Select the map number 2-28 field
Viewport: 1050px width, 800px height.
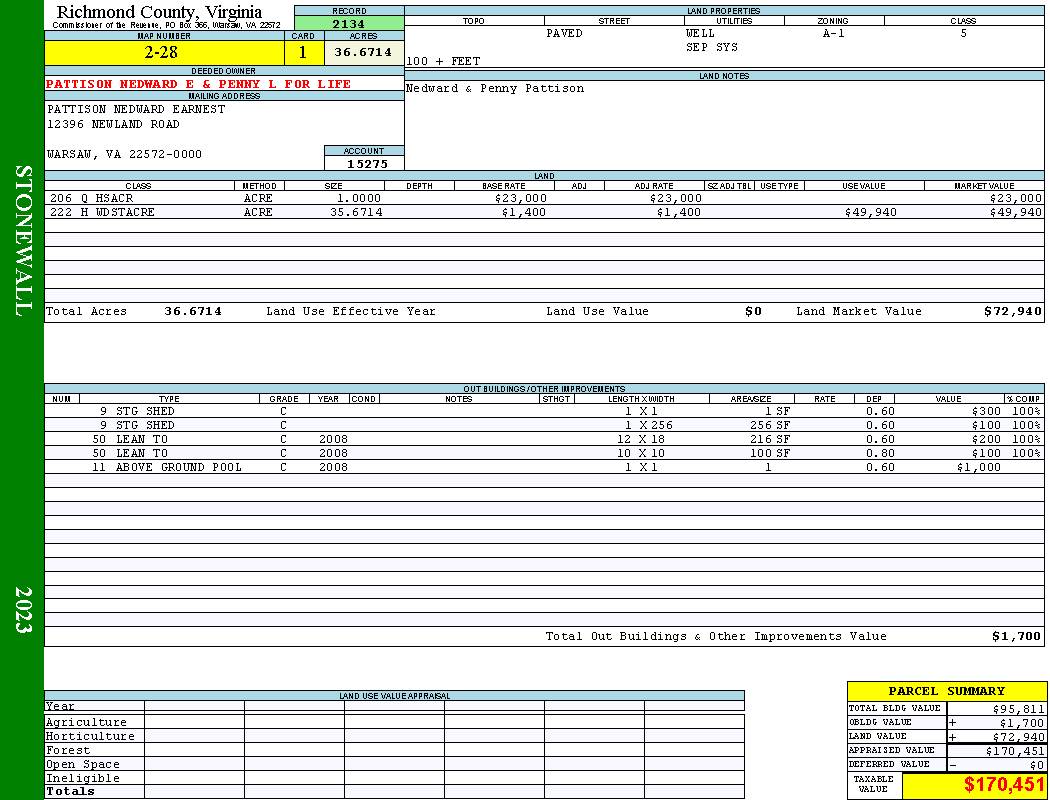click(164, 52)
